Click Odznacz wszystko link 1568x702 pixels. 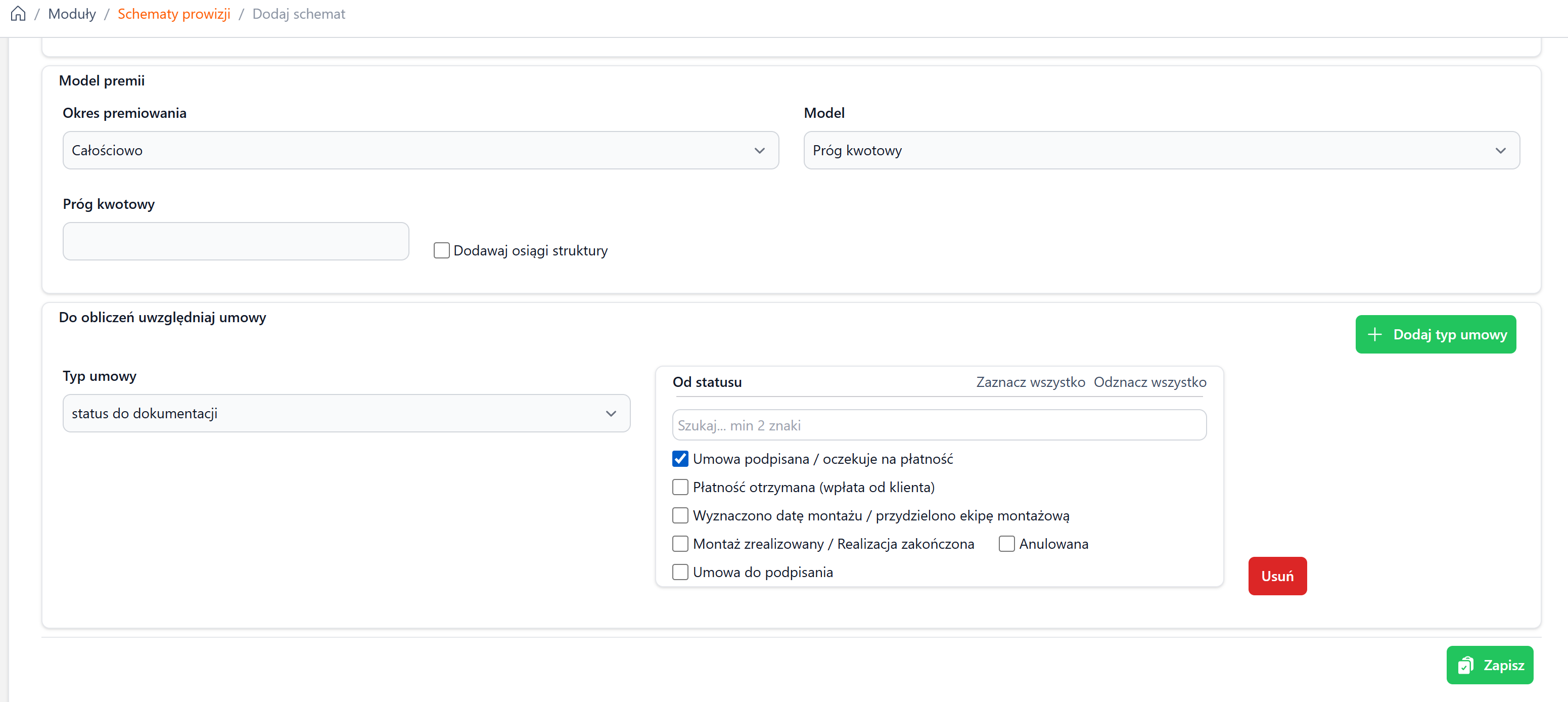[1149, 382]
